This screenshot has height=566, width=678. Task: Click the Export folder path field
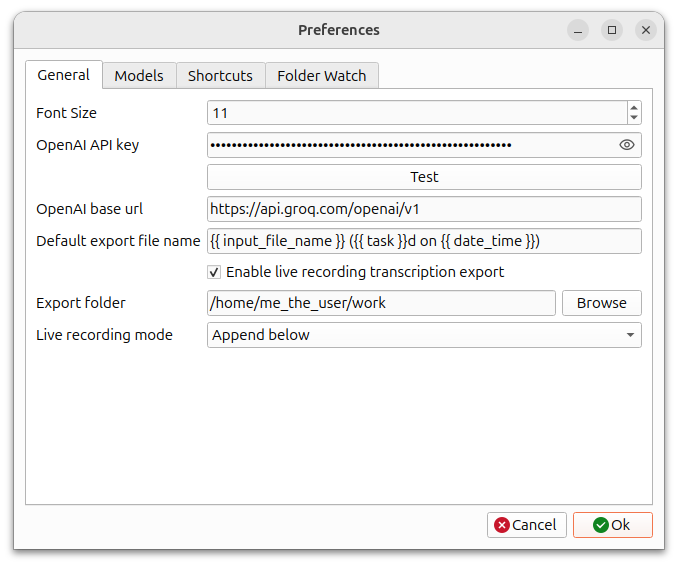tap(381, 303)
